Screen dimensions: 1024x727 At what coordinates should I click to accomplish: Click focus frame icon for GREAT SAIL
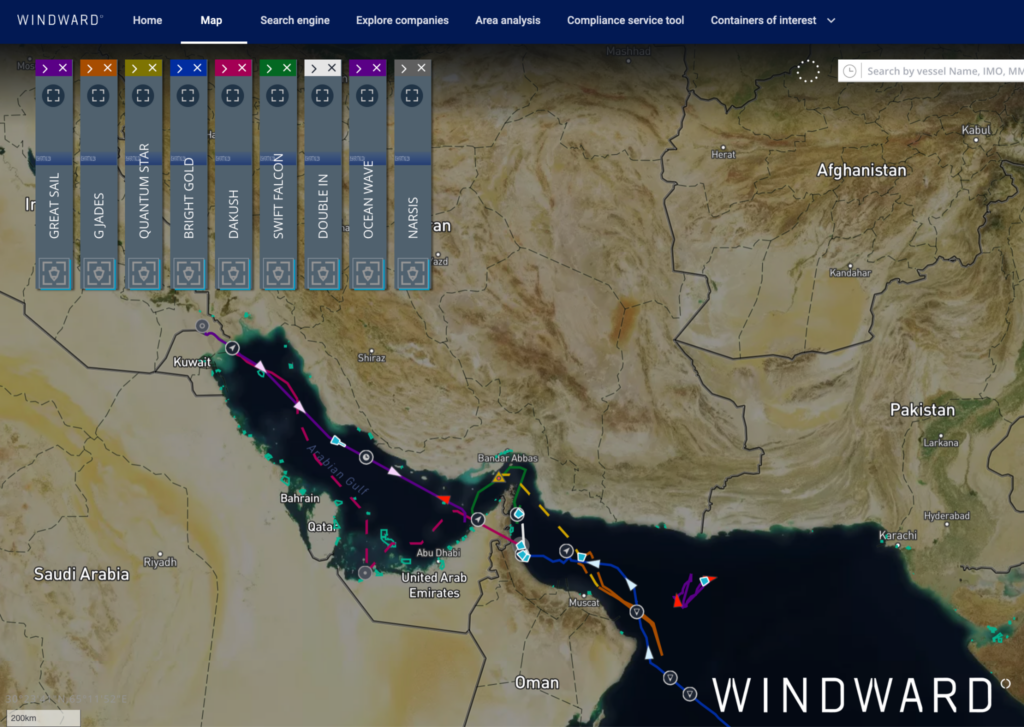[x=54, y=96]
